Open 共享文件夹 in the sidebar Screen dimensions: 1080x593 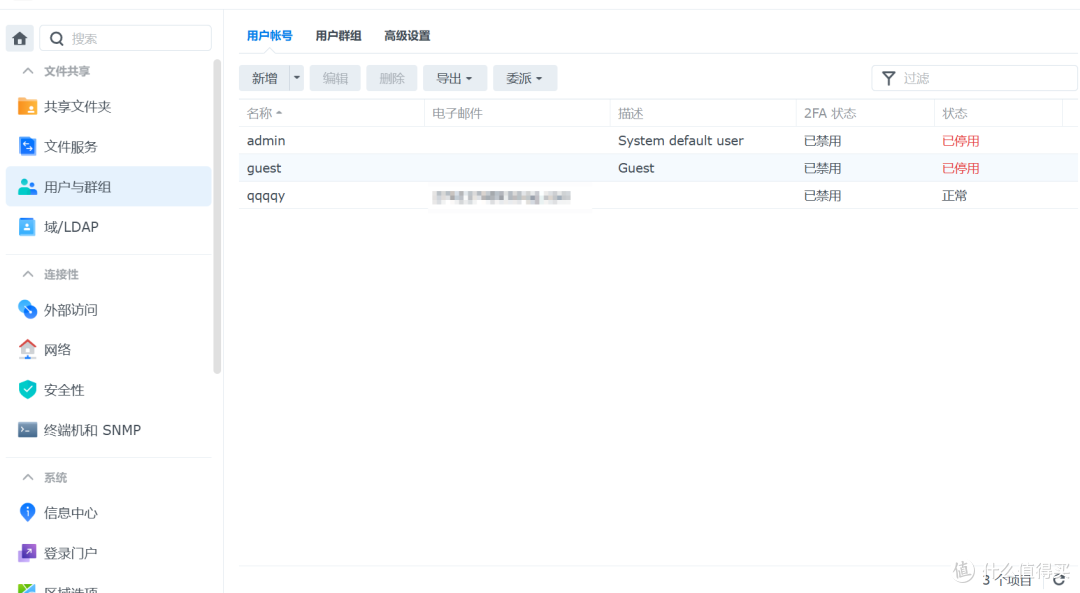tap(109, 106)
